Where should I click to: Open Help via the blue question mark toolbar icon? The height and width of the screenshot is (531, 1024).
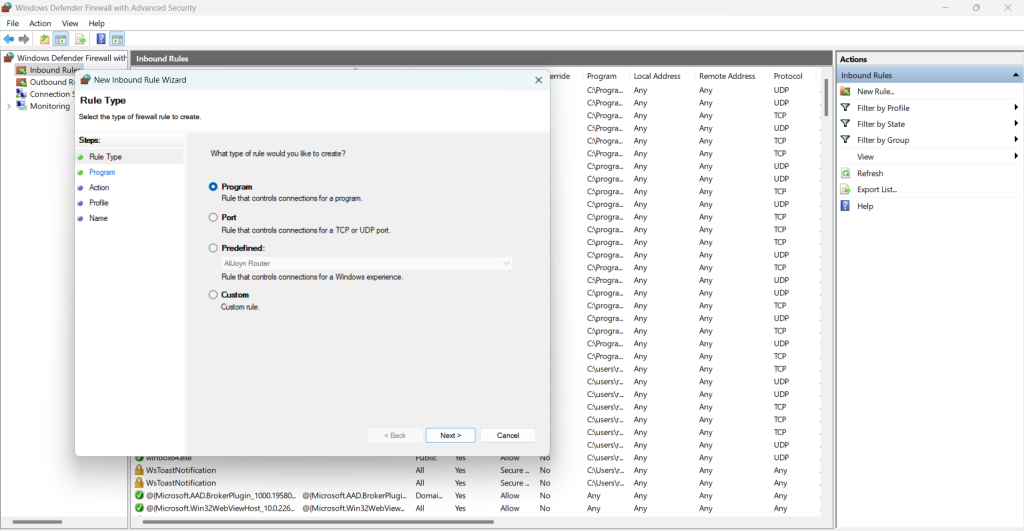pyautogui.click(x=101, y=39)
